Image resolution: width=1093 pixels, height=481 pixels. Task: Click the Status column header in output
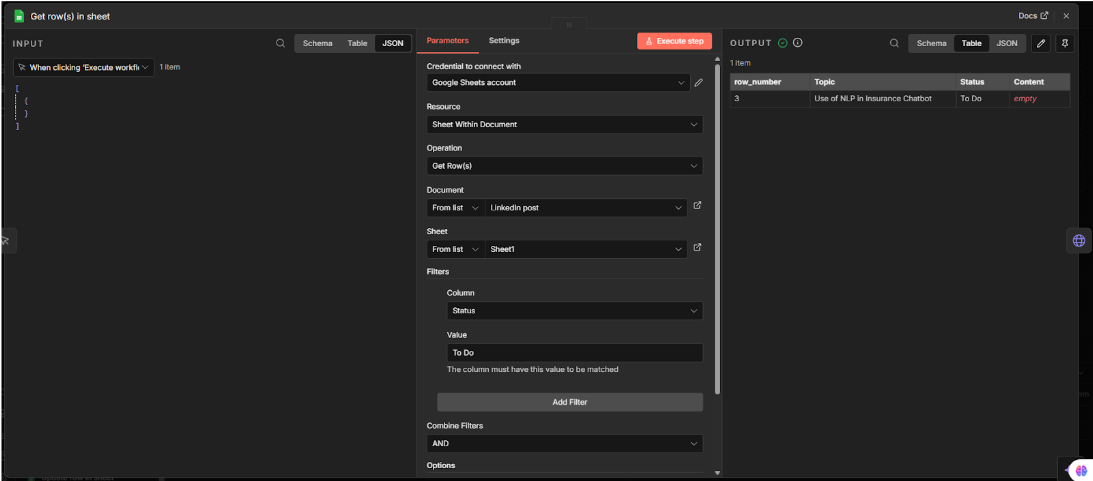(x=982, y=82)
